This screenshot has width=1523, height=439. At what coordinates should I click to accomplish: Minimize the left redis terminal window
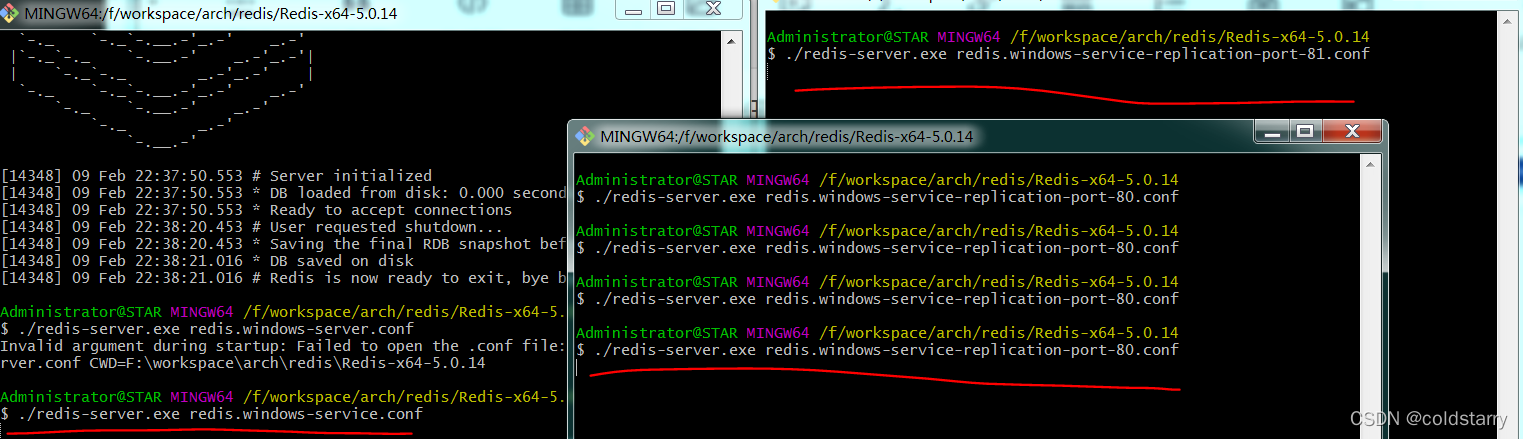(634, 9)
